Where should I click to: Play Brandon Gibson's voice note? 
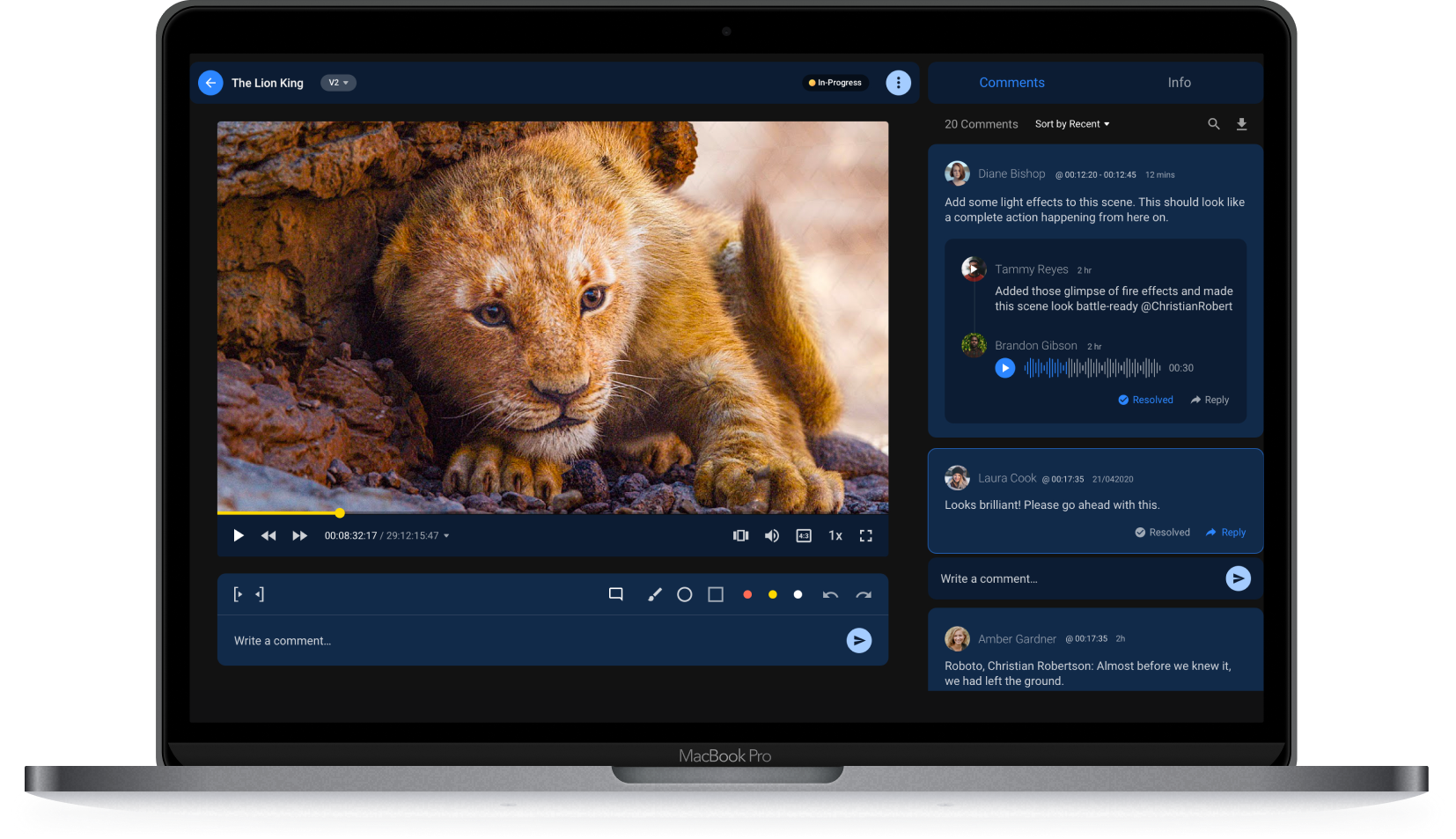pos(1004,368)
